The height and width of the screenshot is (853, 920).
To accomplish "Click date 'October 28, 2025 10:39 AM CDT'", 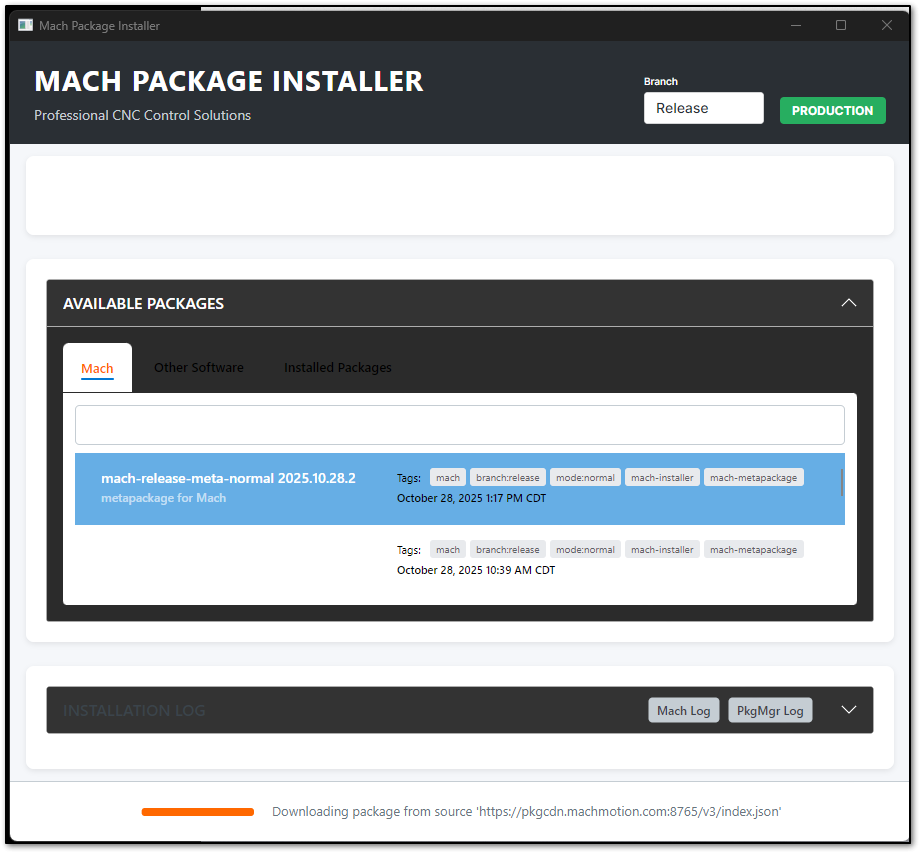I will pyautogui.click(x=476, y=570).
